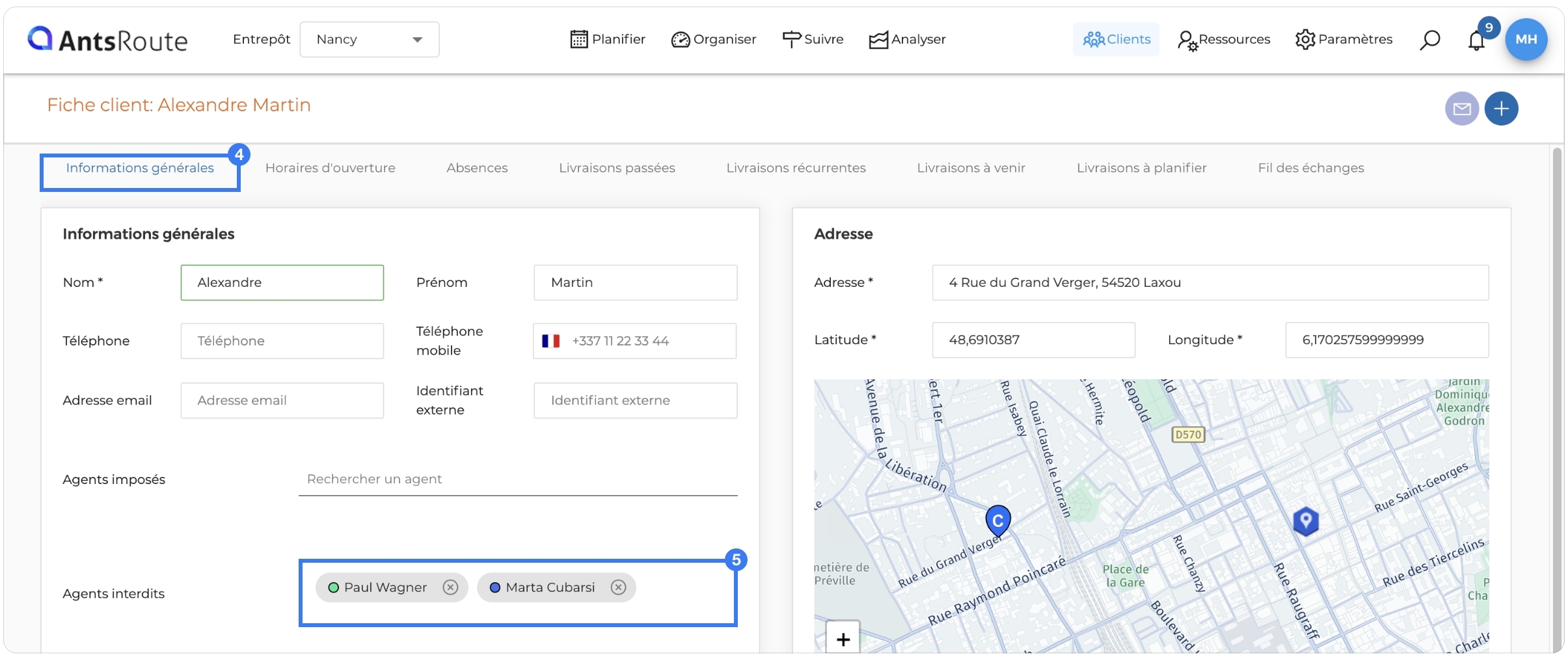Viewport: 1568px width, 659px height.
Task: Switch to Horaires d'ouverture tab
Action: 331,168
